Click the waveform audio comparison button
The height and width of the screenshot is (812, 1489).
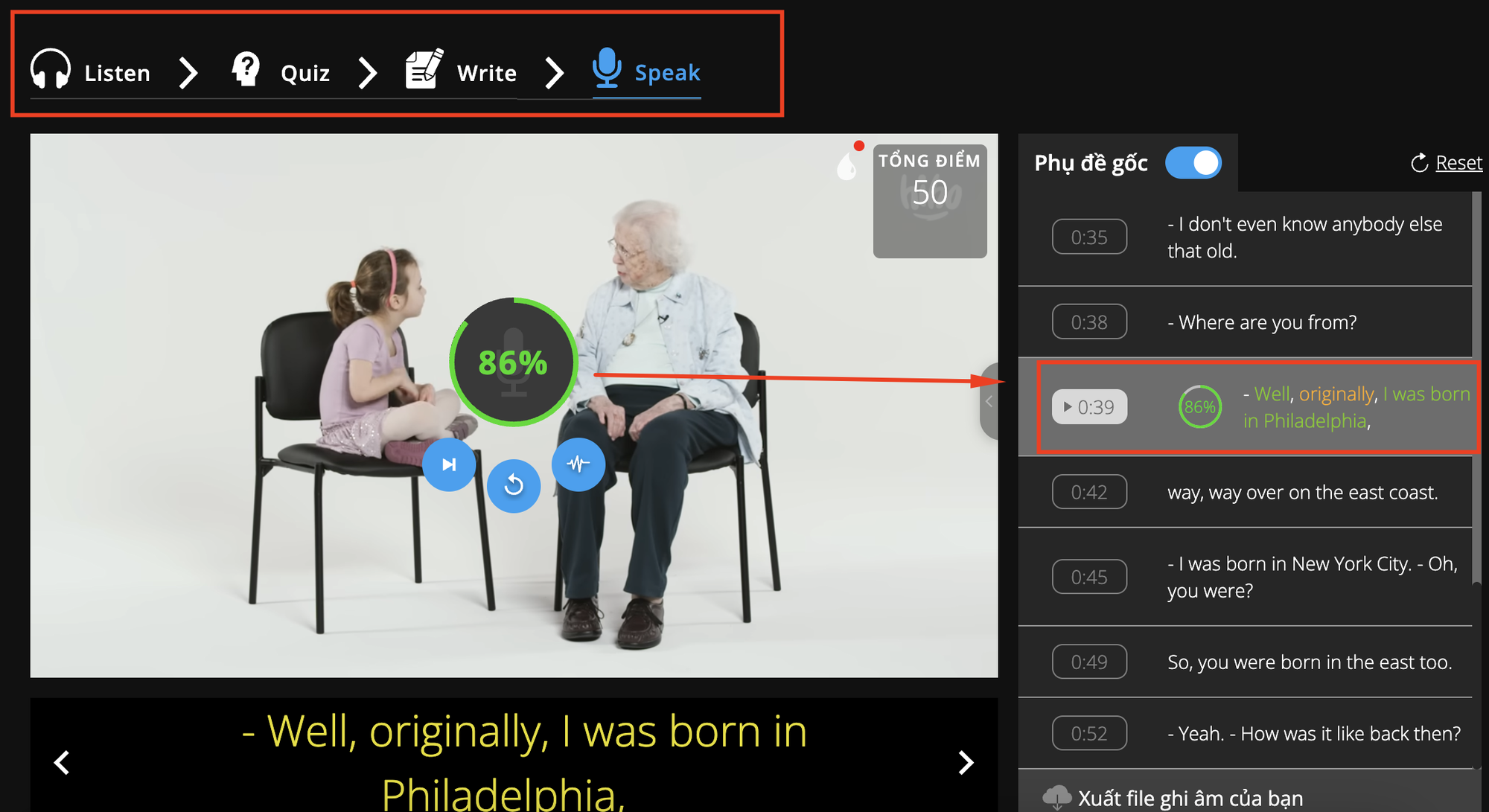pyautogui.click(x=578, y=464)
